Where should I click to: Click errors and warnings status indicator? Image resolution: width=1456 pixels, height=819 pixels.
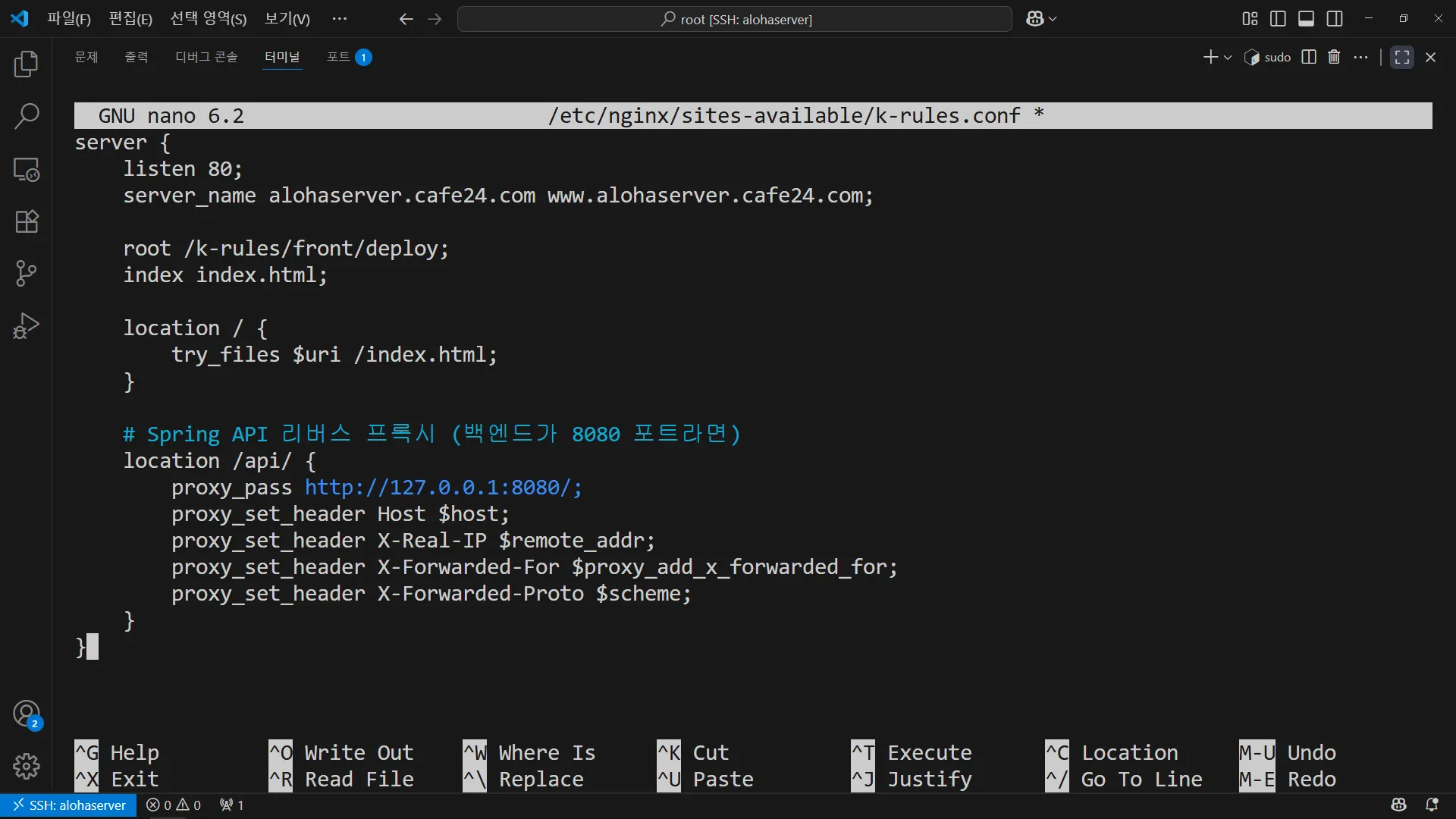(174, 805)
